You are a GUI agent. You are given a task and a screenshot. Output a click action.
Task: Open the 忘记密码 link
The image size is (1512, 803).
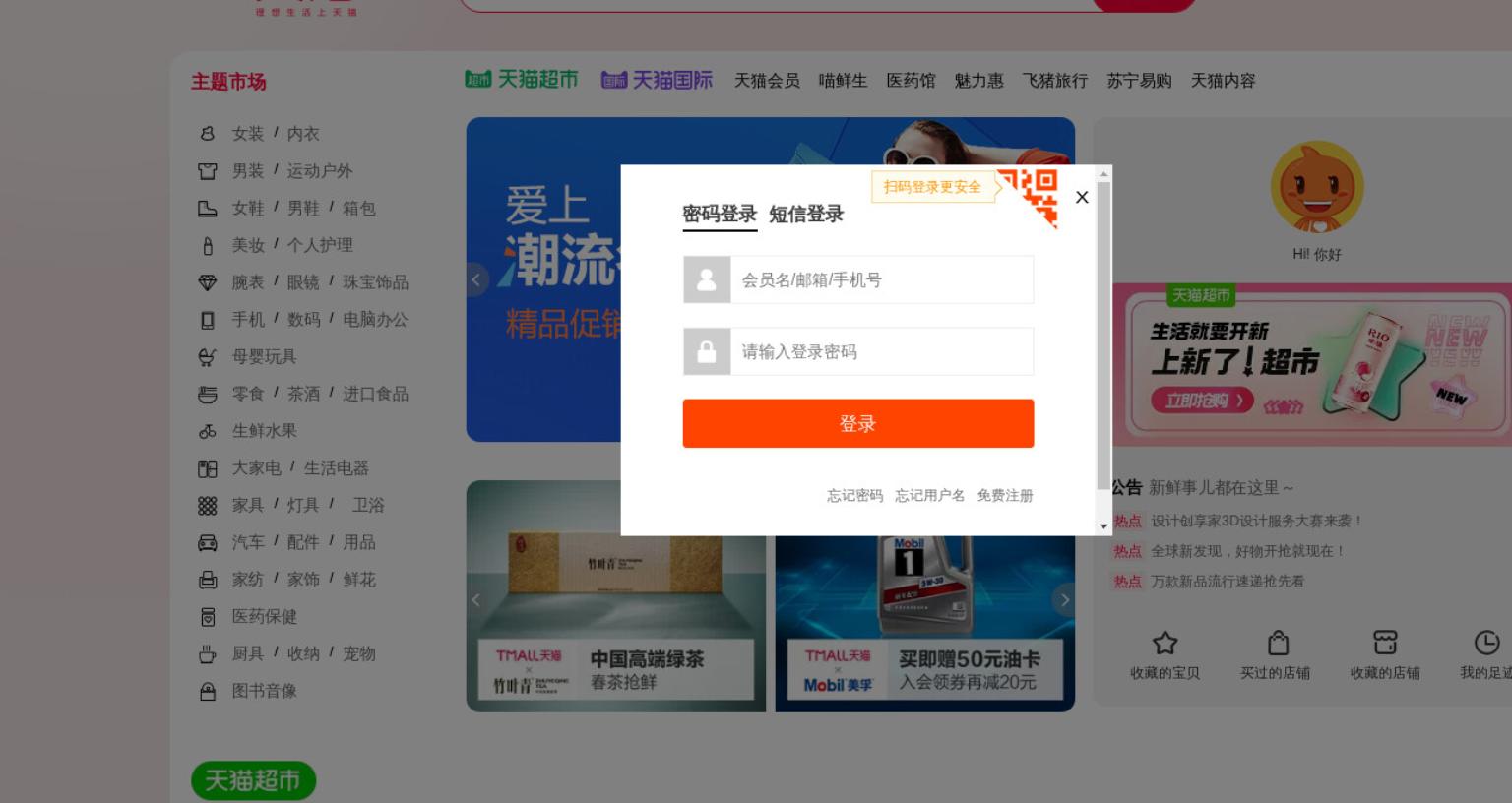[854, 495]
